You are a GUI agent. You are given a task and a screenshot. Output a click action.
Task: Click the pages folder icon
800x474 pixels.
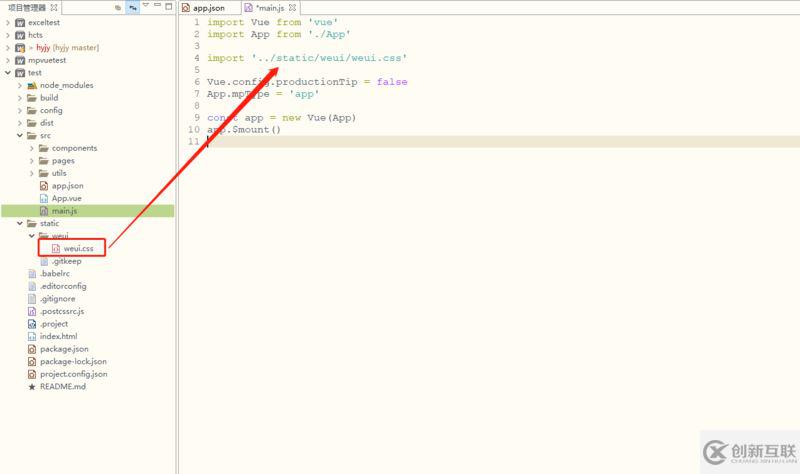coord(44,161)
